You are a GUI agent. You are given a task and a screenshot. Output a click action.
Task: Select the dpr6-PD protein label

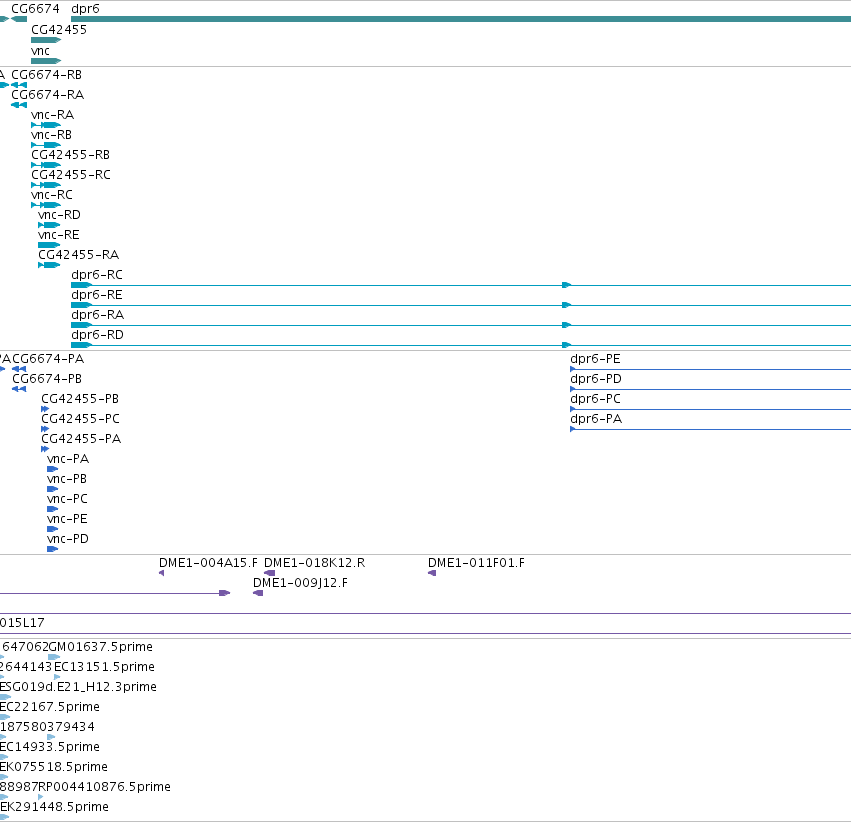pyautogui.click(x=596, y=379)
